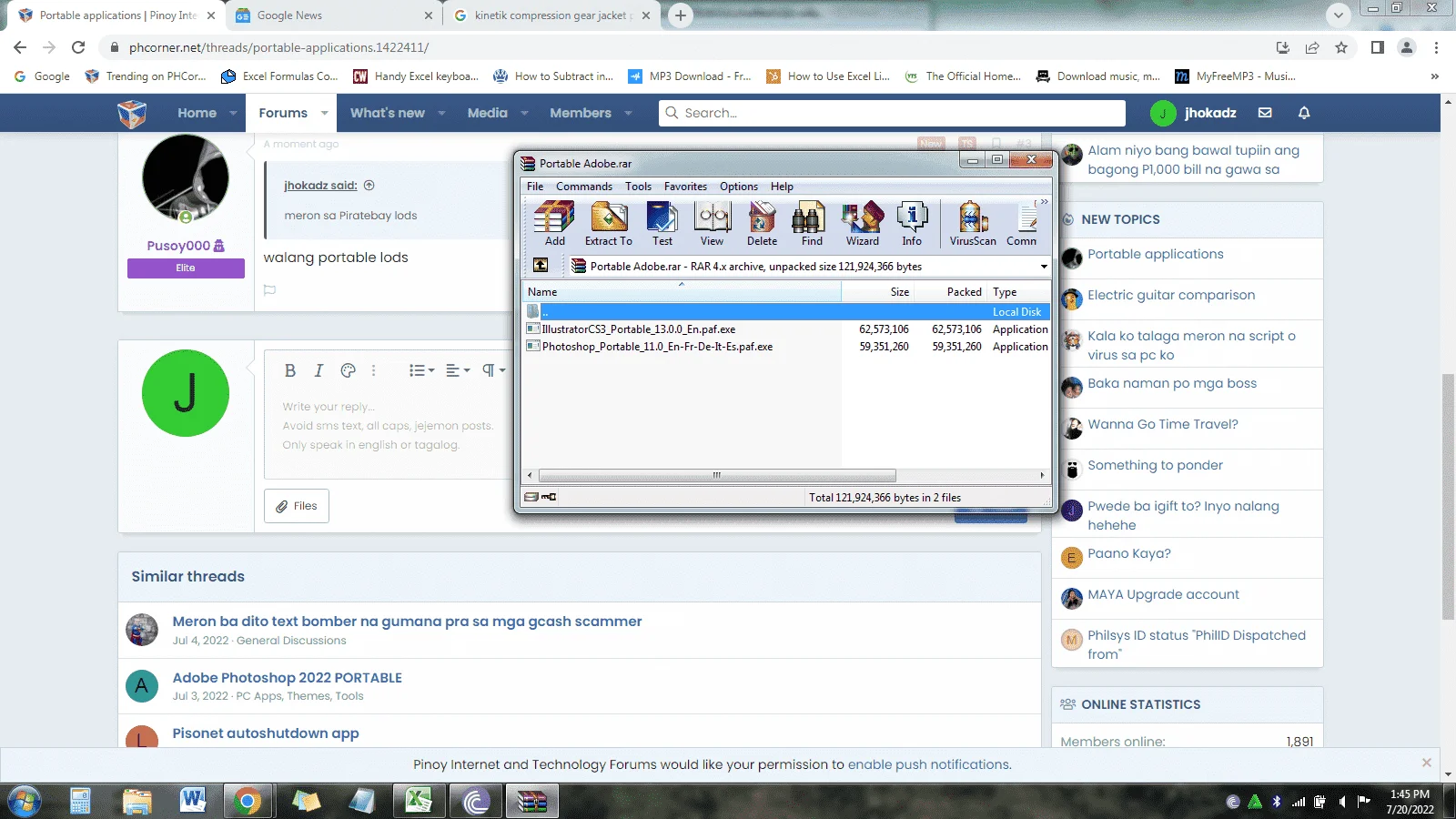This screenshot has height=819, width=1456.
Task: Expand the list formatting dropdown in editor
Action: point(421,370)
